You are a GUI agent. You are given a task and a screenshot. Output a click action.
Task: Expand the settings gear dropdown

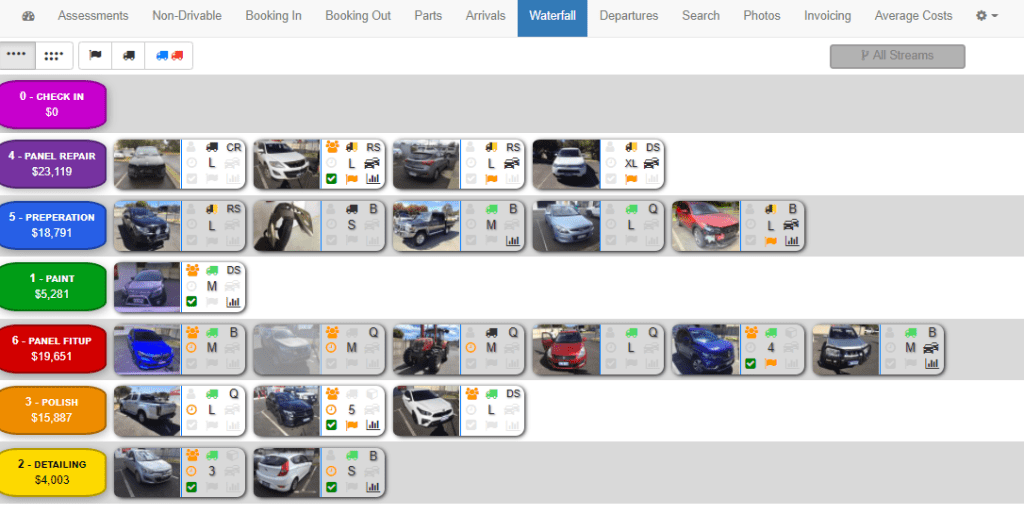tap(987, 16)
